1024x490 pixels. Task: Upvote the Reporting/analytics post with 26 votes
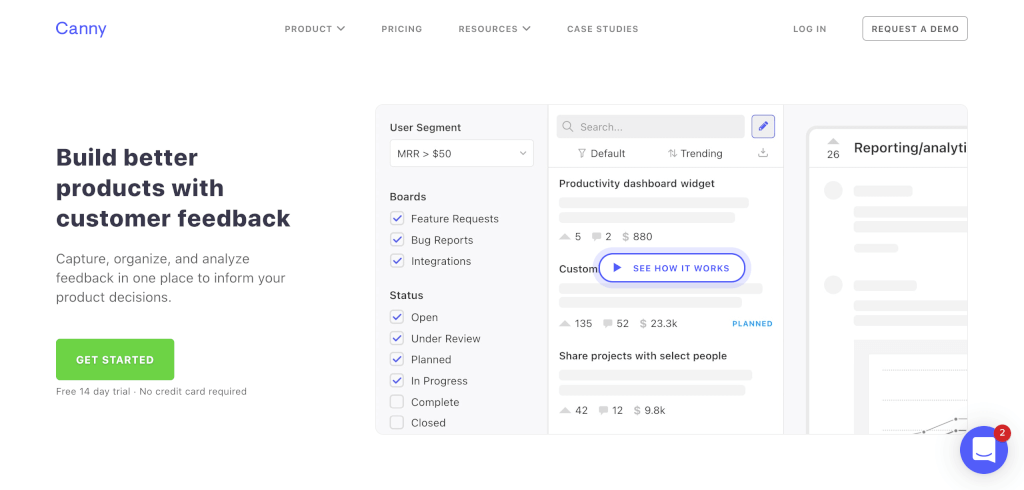pyautogui.click(x=833, y=141)
